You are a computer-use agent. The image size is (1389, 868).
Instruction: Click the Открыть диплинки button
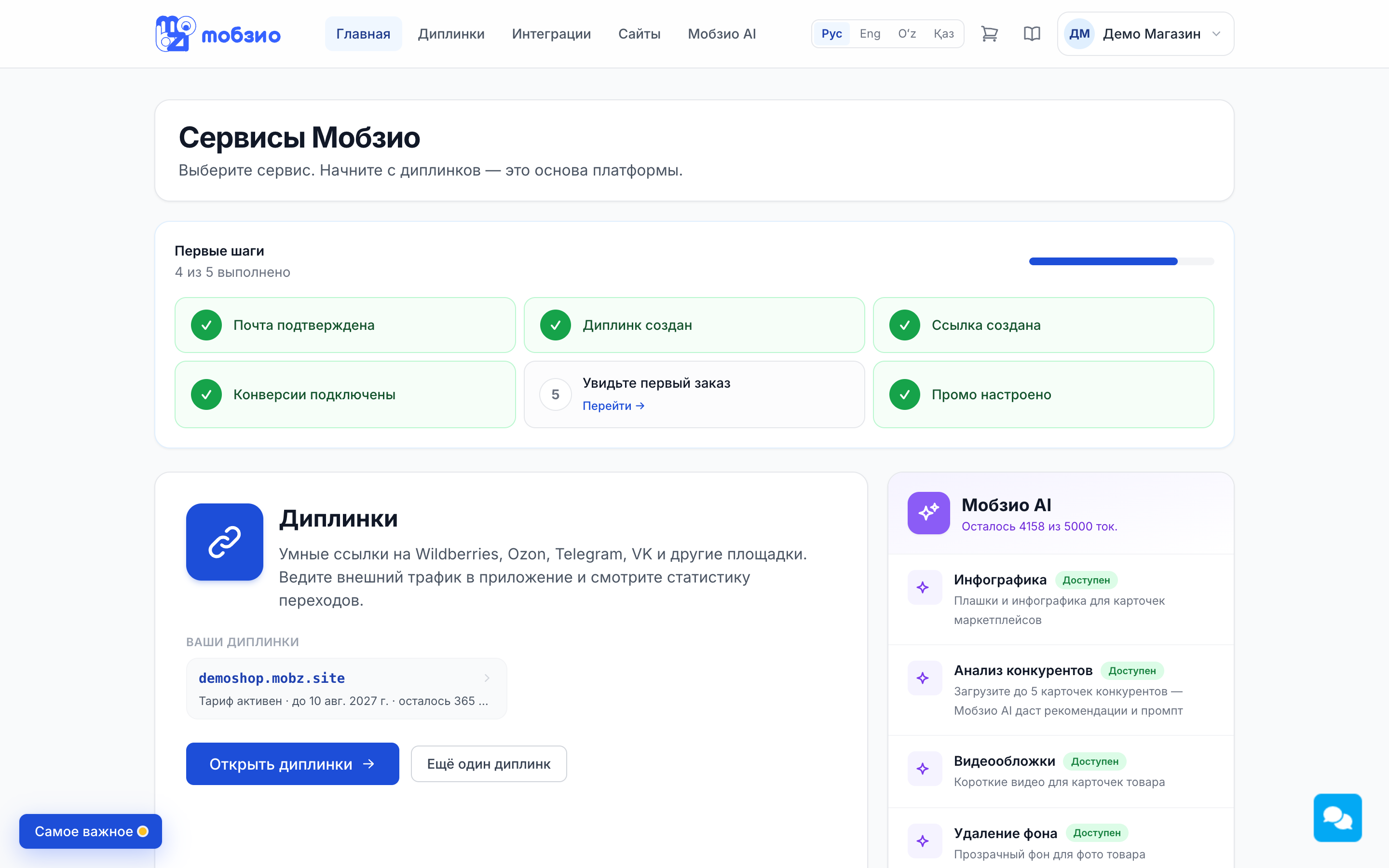pos(292,763)
